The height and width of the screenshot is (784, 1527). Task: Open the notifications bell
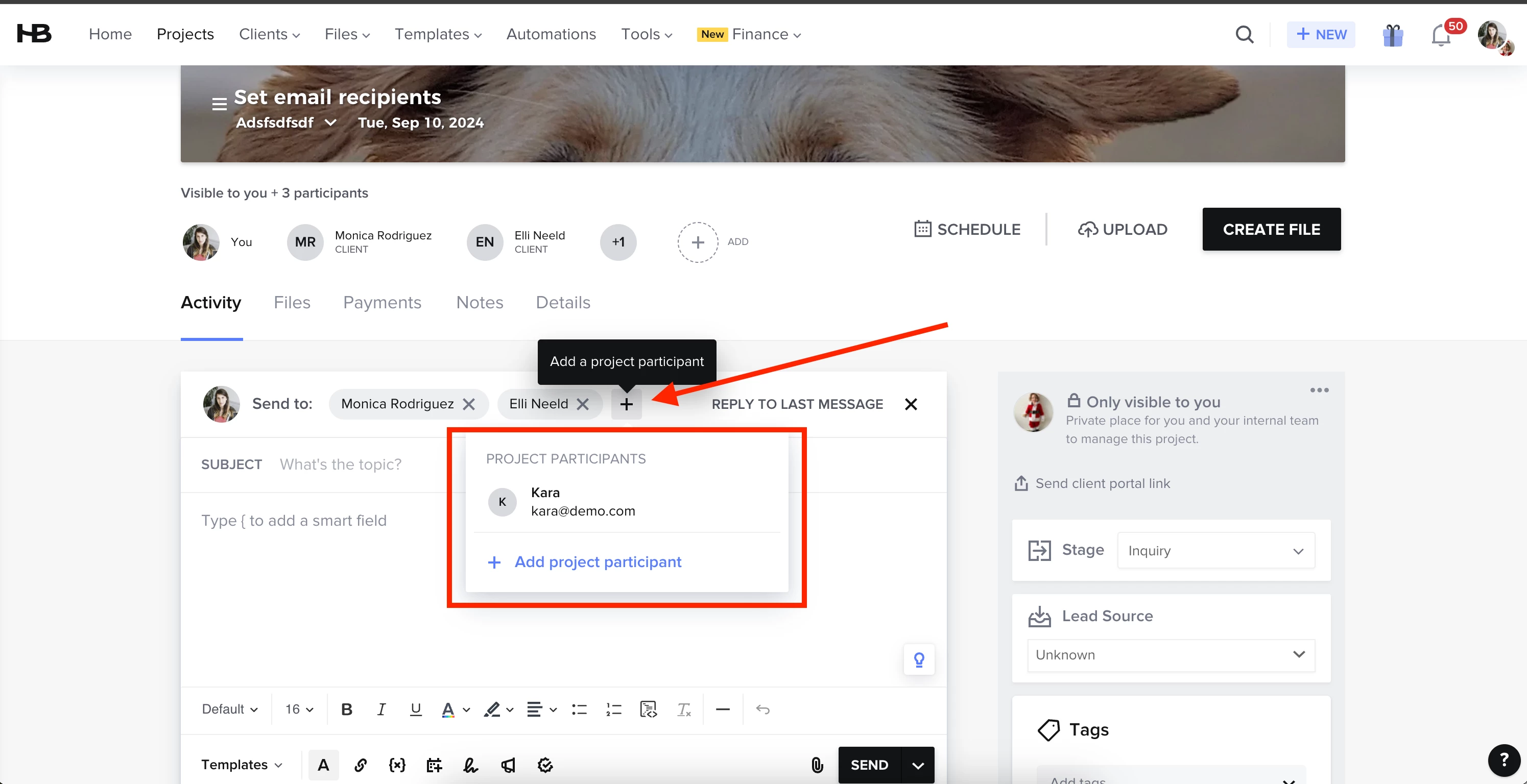[1441, 35]
